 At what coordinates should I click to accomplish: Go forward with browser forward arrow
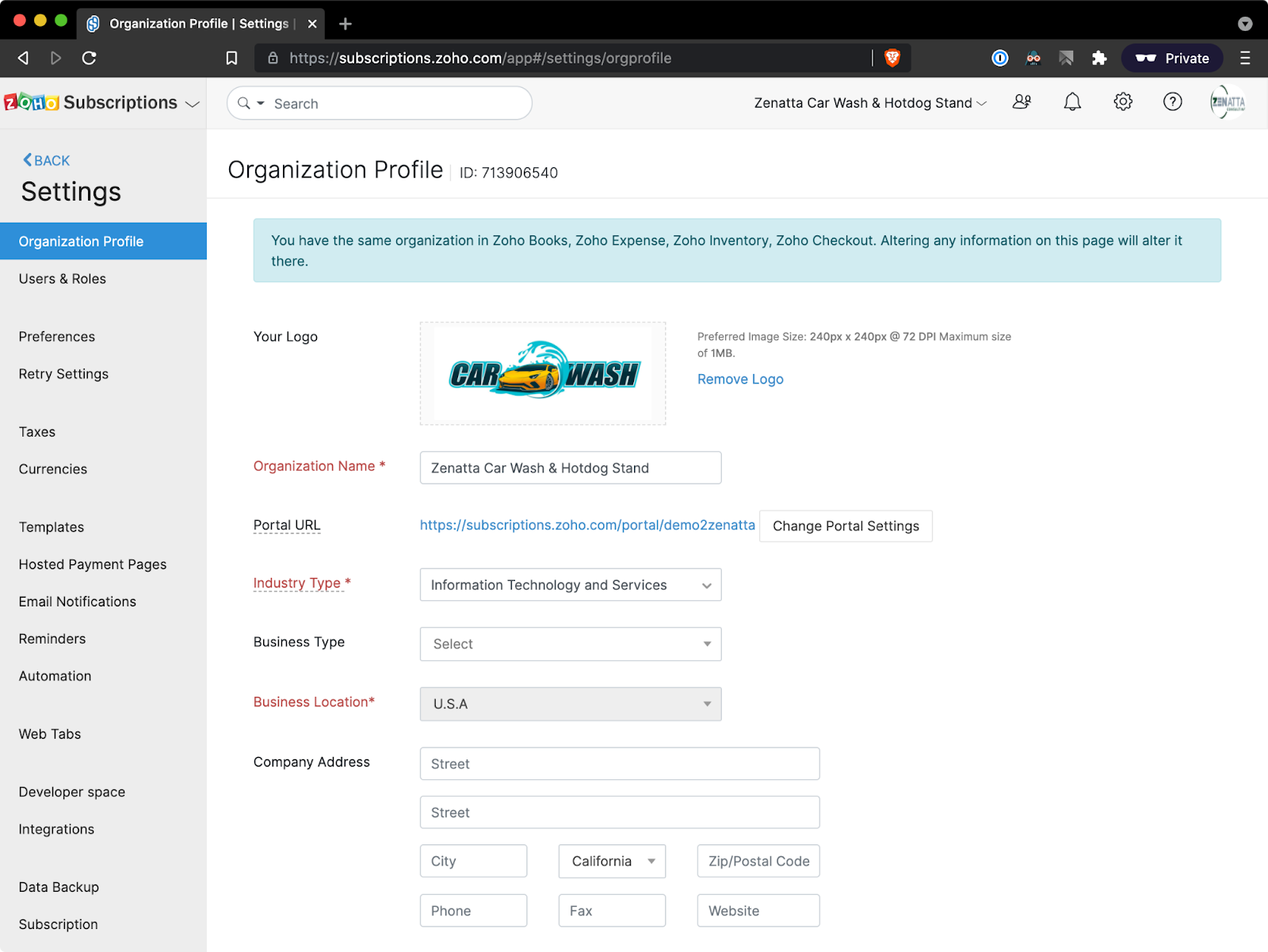[x=55, y=58]
